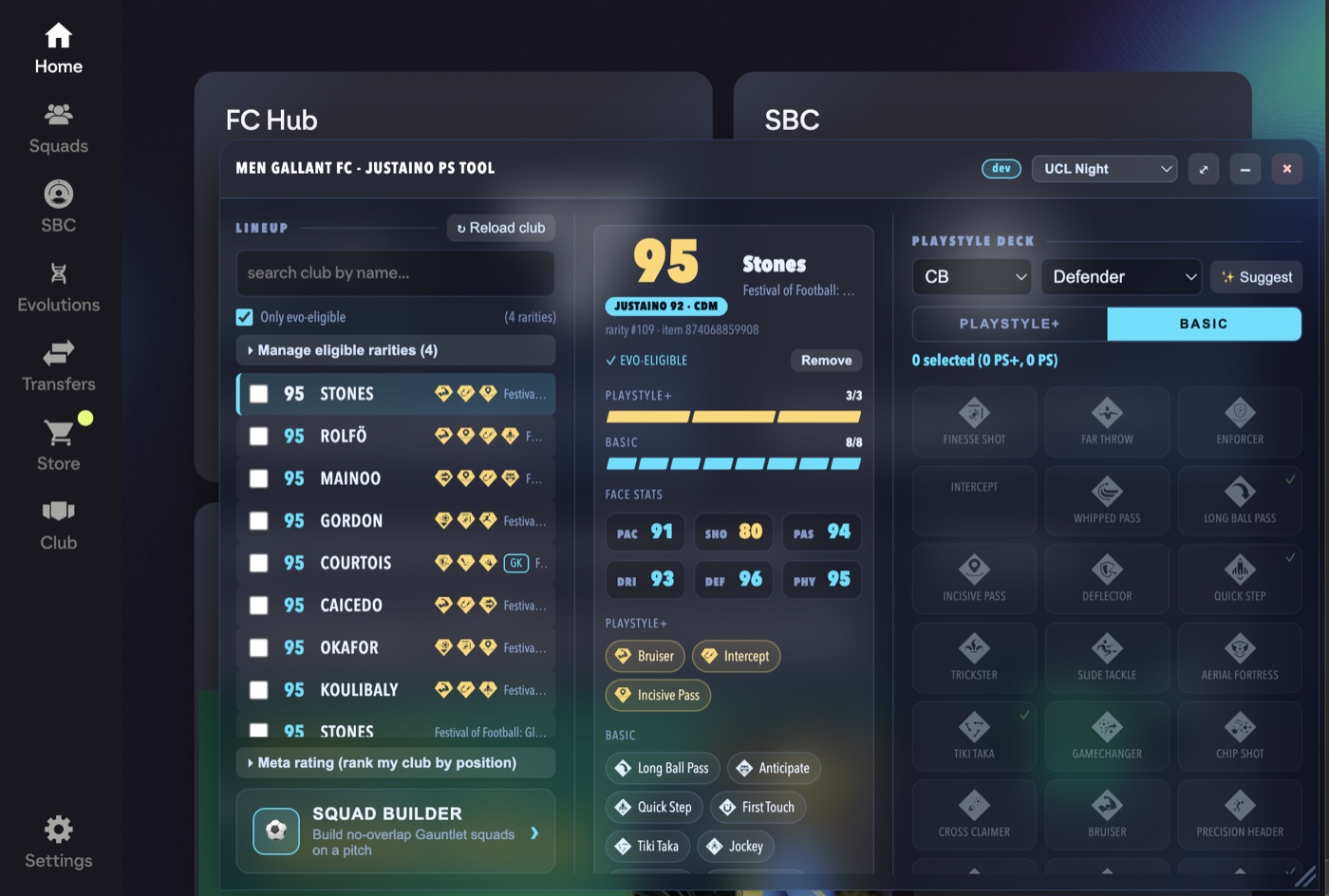Open the Evolutions section

(x=58, y=287)
